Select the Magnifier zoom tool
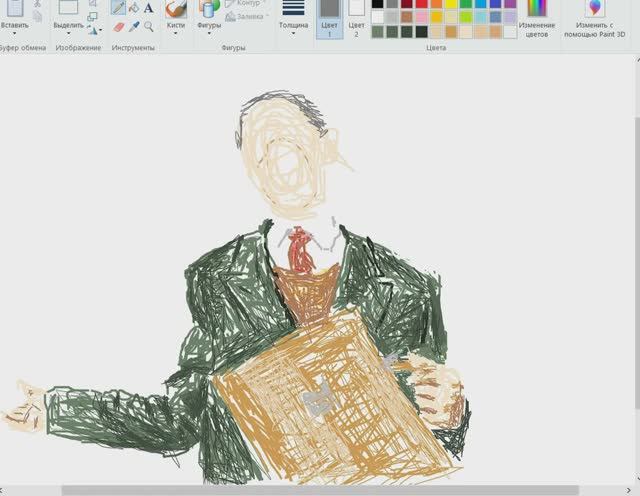640x496 pixels. [x=149, y=27]
